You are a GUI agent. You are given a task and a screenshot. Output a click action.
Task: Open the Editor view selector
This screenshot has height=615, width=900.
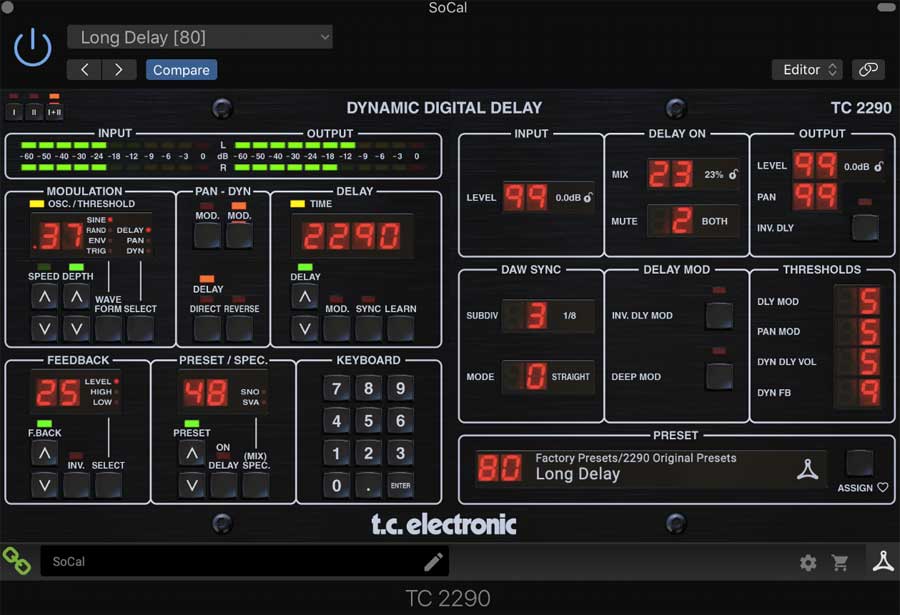point(807,69)
